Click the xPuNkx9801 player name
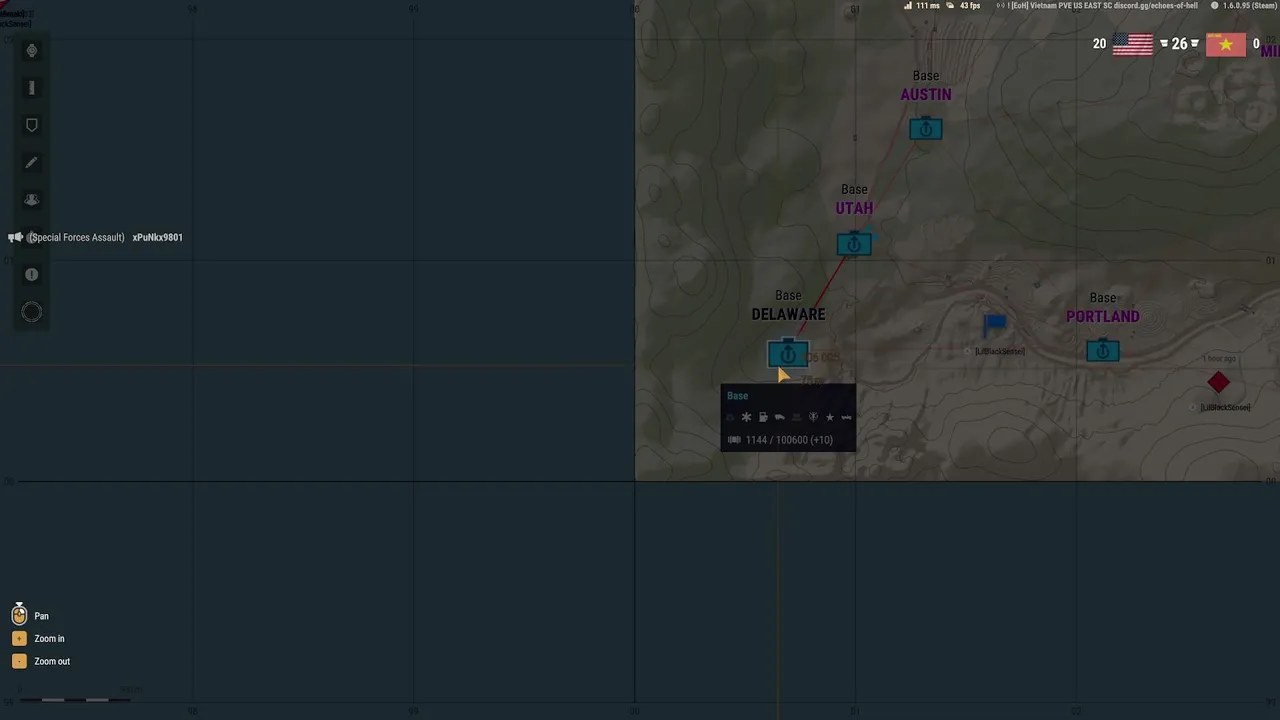 click(x=157, y=237)
